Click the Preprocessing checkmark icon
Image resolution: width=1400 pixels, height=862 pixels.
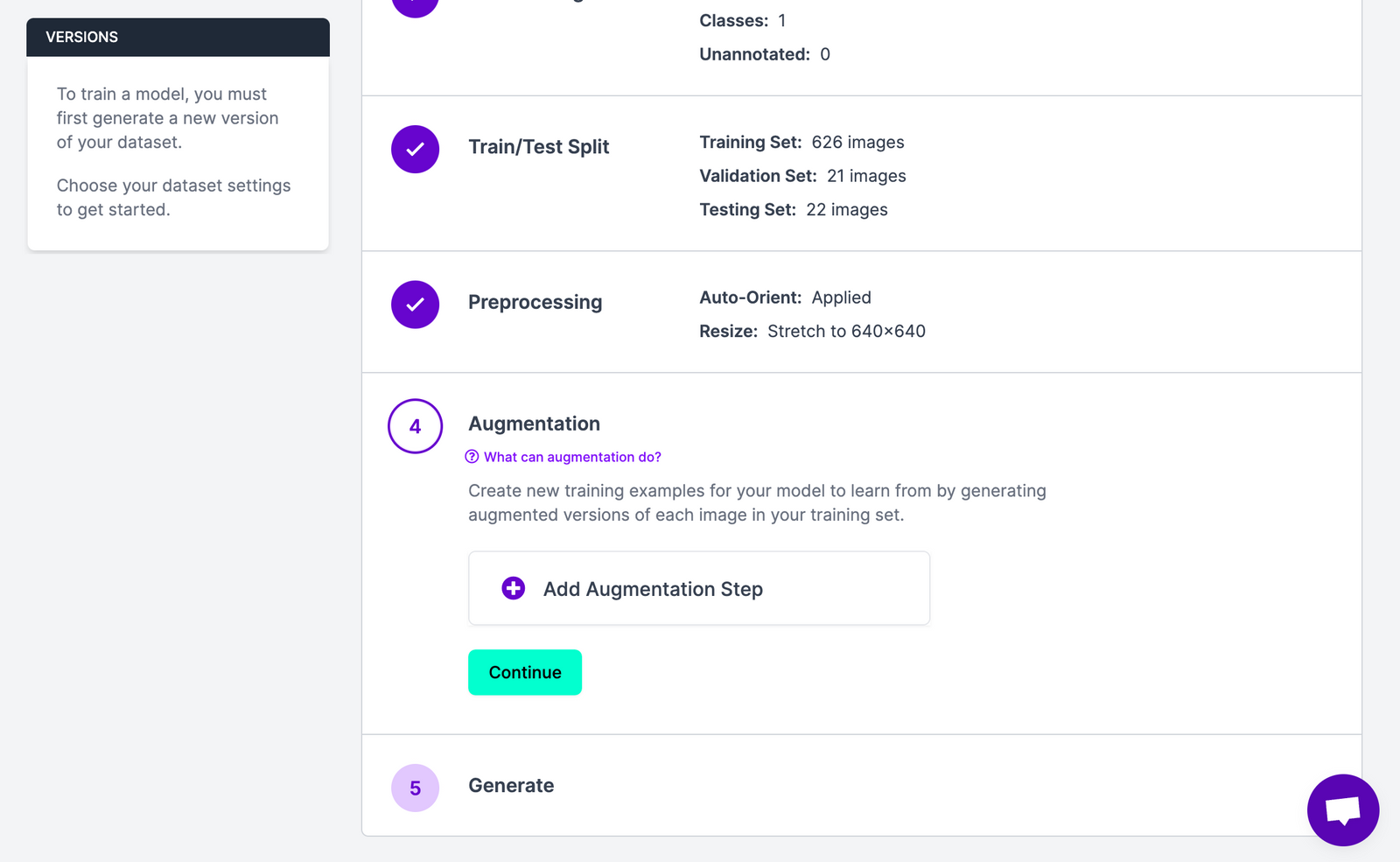[415, 305]
